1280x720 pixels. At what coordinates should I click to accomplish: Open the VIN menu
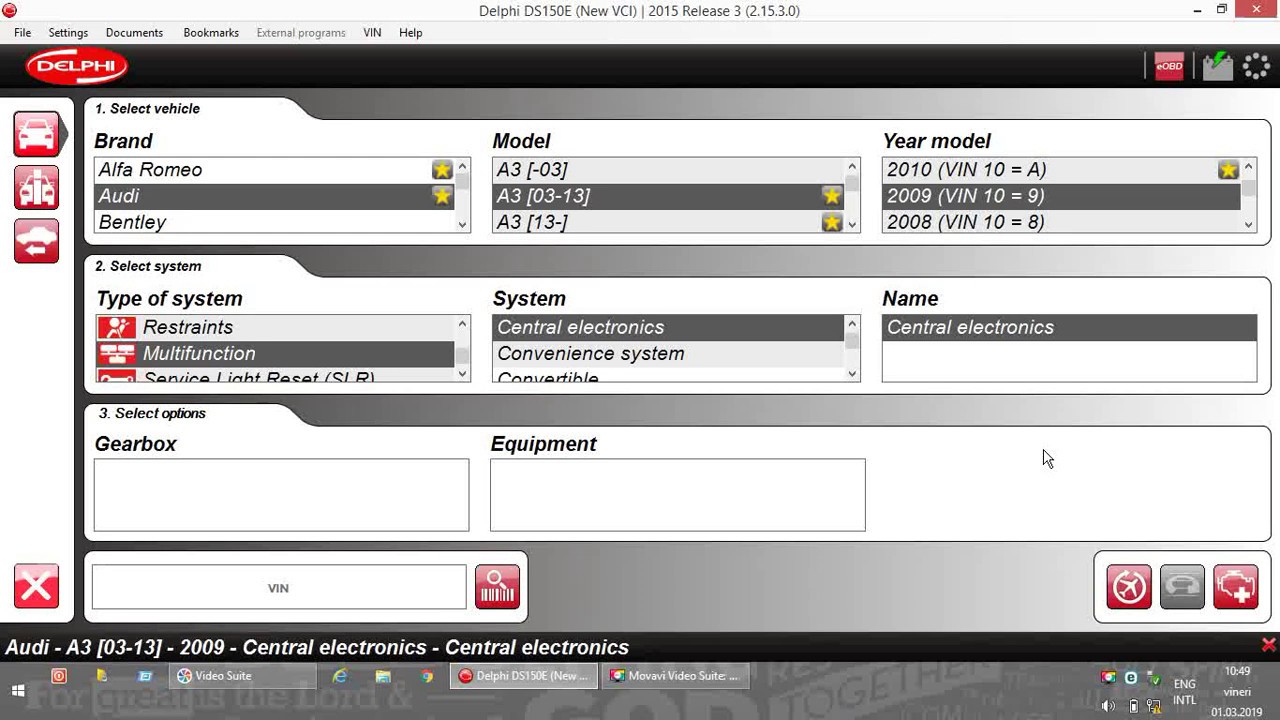tap(372, 32)
